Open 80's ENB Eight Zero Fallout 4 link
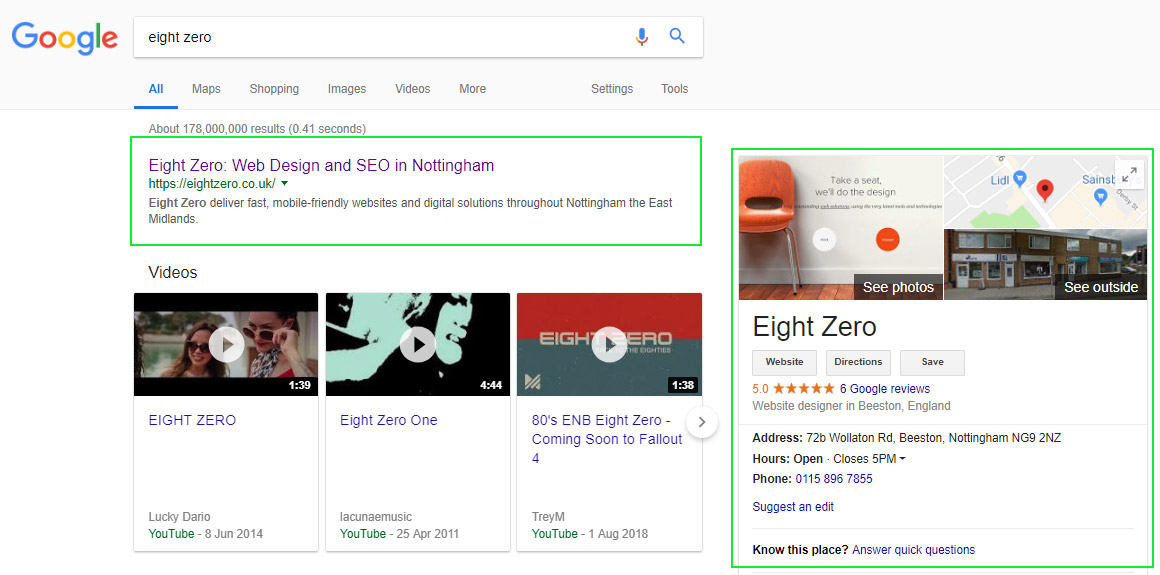This screenshot has width=1160, height=575. 607,439
